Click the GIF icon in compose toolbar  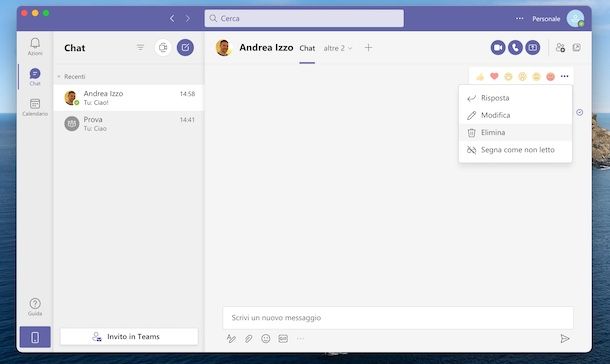pyautogui.click(x=283, y=339)
